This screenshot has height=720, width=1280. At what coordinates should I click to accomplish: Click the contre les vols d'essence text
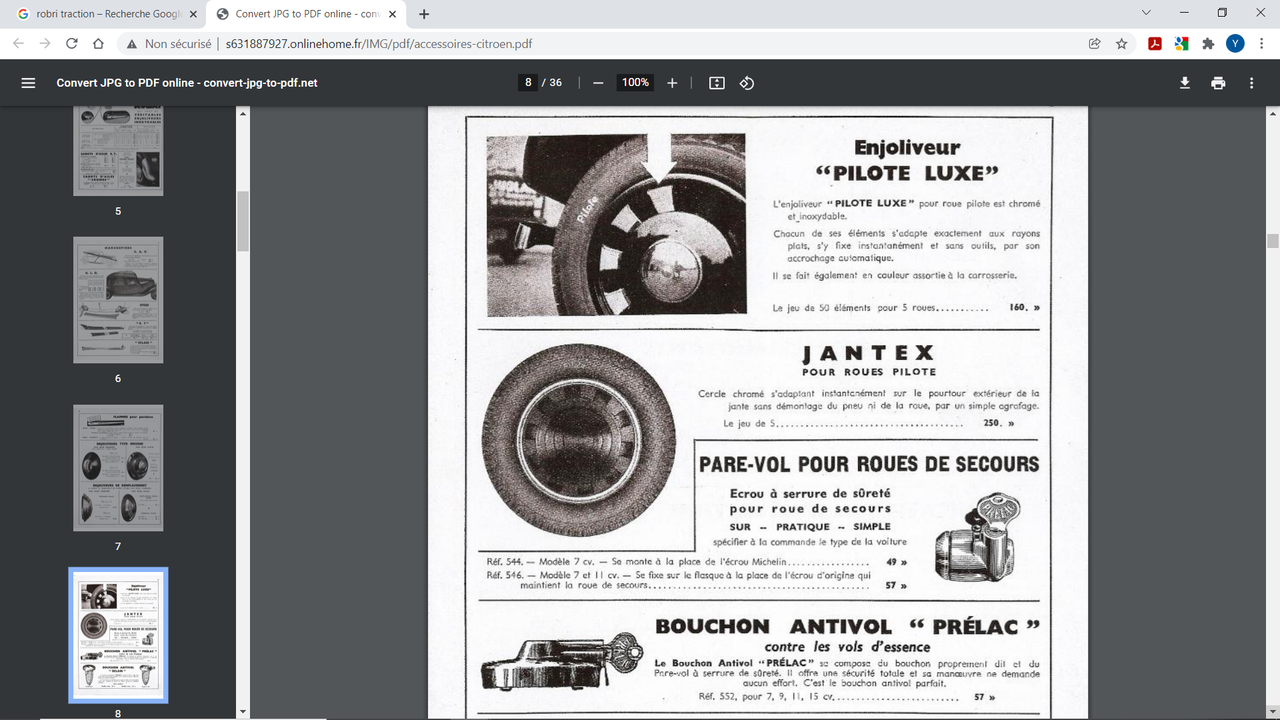847,647
